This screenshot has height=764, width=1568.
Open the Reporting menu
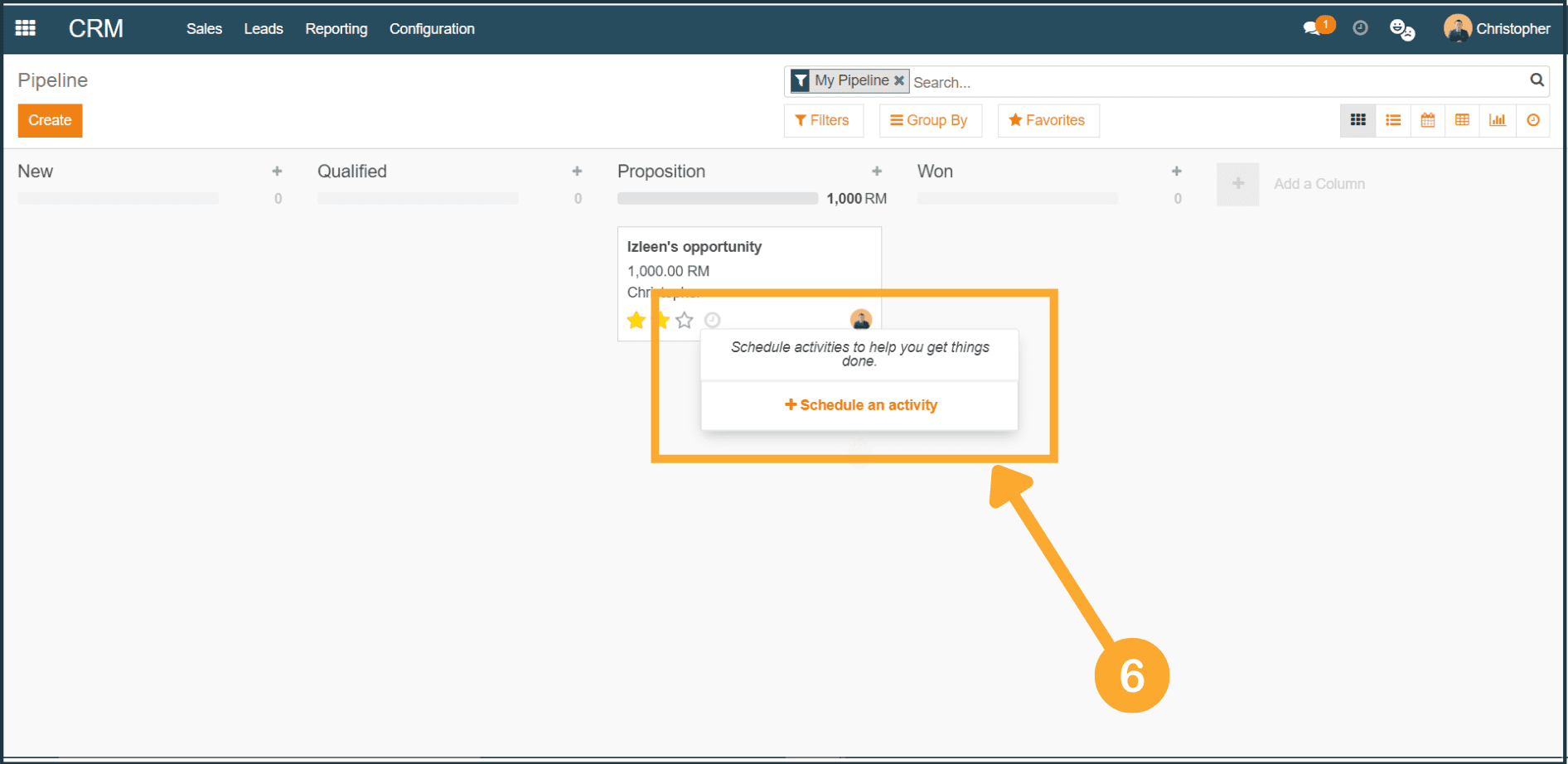pos(336,29)
